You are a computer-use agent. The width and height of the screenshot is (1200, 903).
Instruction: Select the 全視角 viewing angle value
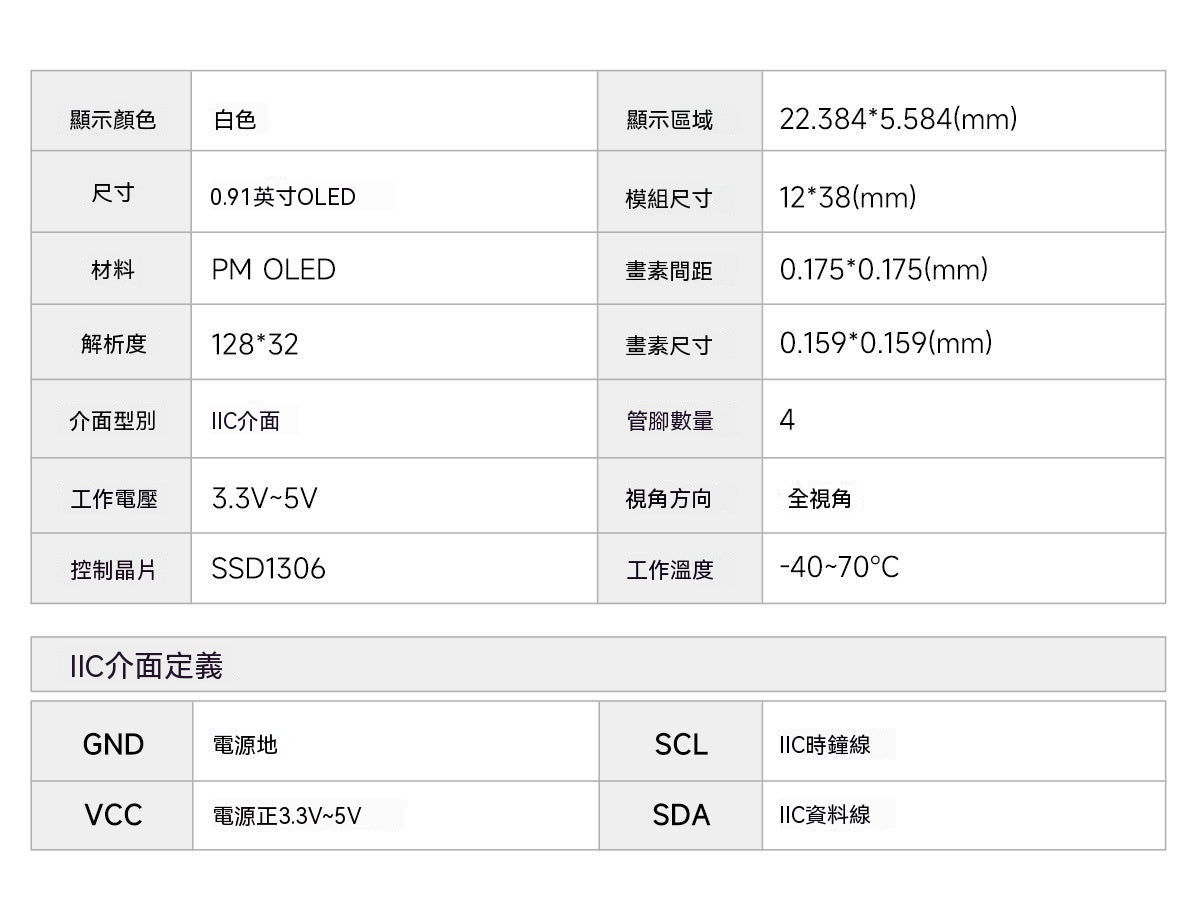819,497
